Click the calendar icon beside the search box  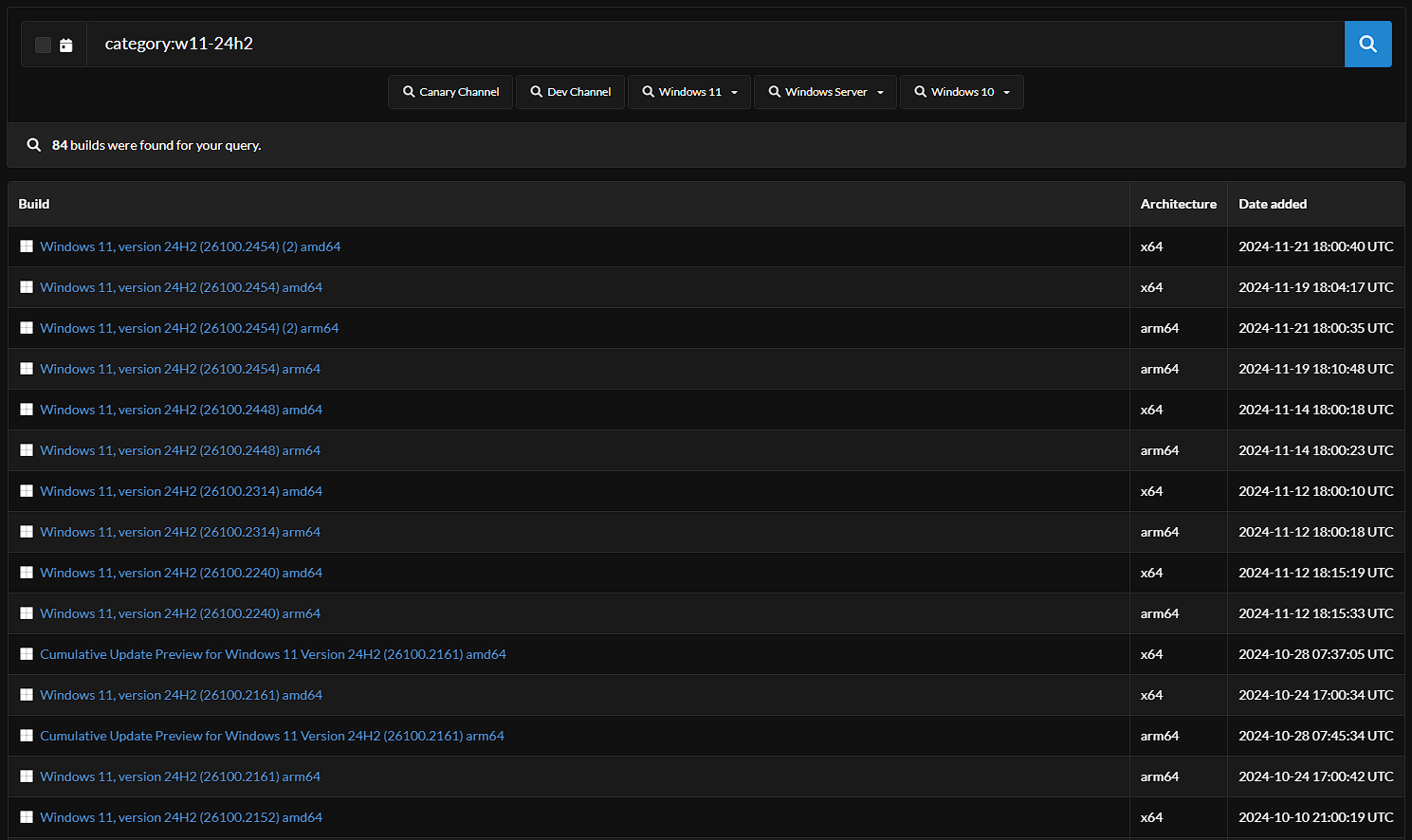click(x=66, y=45)
